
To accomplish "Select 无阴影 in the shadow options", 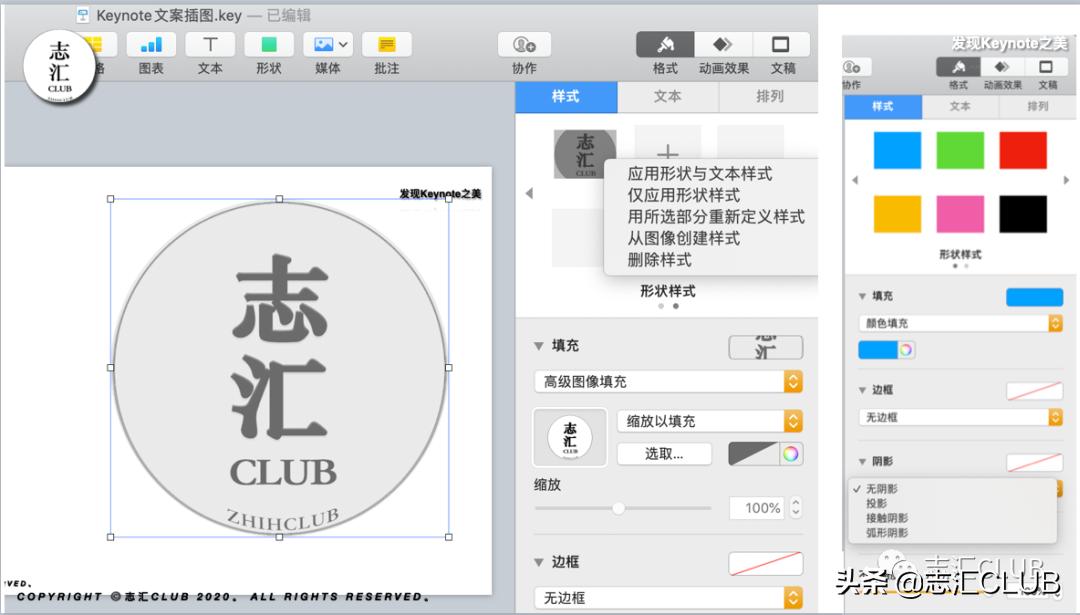I will tap(880, 489).
